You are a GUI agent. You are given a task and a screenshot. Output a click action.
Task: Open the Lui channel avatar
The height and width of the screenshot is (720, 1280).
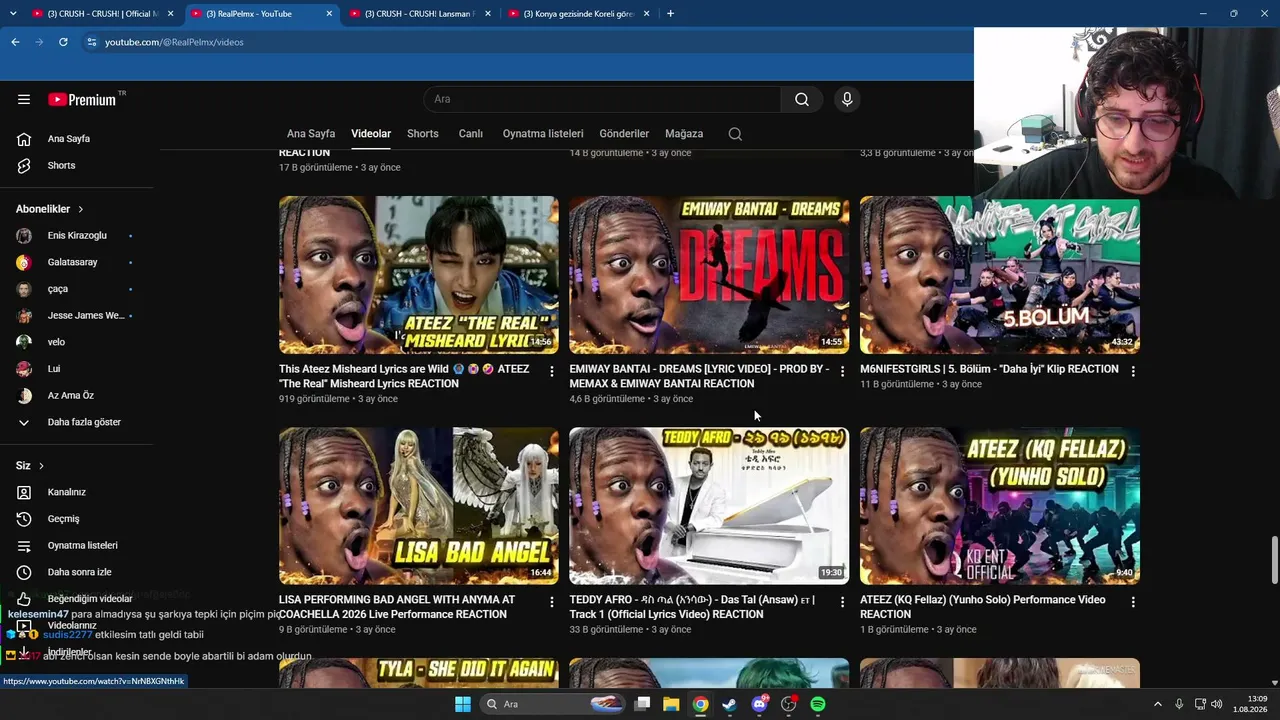coord(24,369)
